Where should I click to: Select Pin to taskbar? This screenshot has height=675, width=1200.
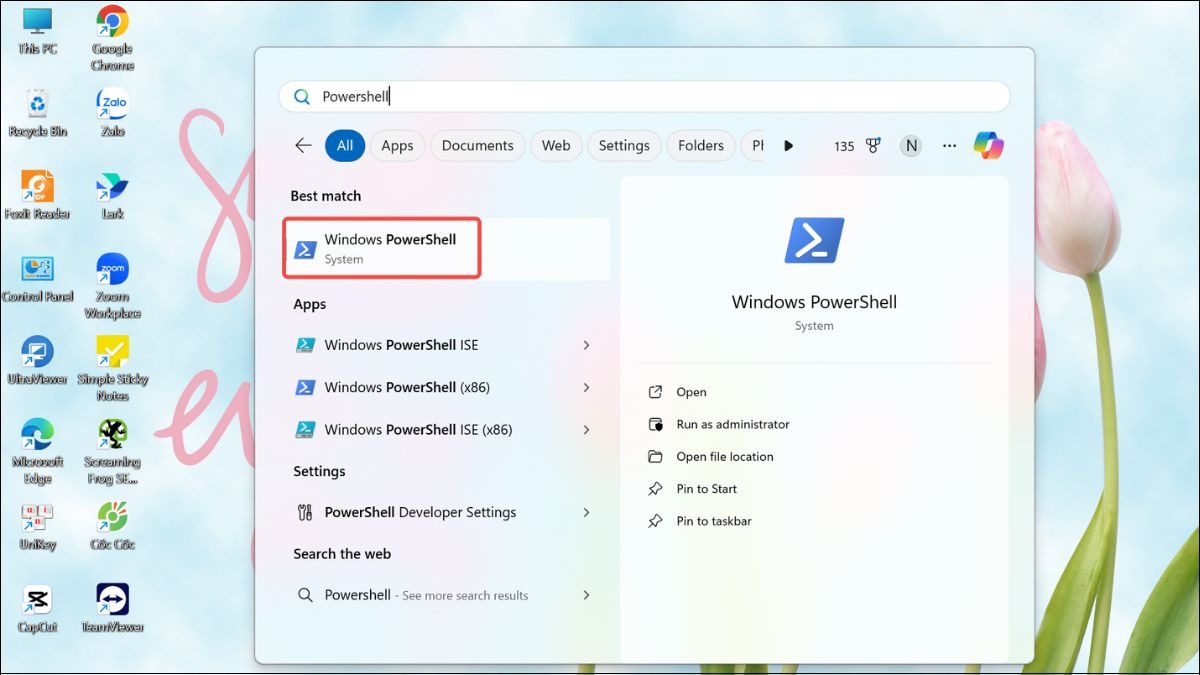(700, 521)
